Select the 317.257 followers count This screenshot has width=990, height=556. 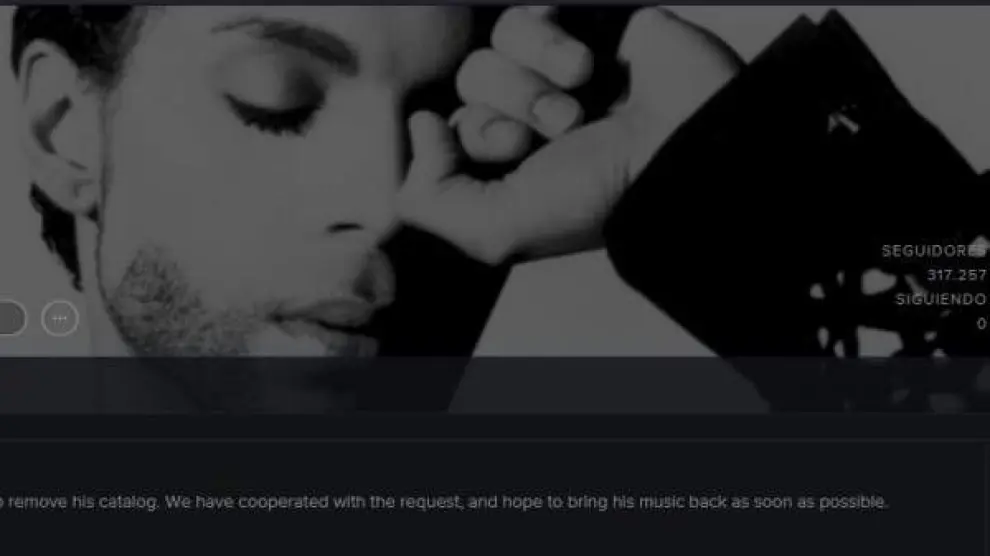[x=956, y=275]
